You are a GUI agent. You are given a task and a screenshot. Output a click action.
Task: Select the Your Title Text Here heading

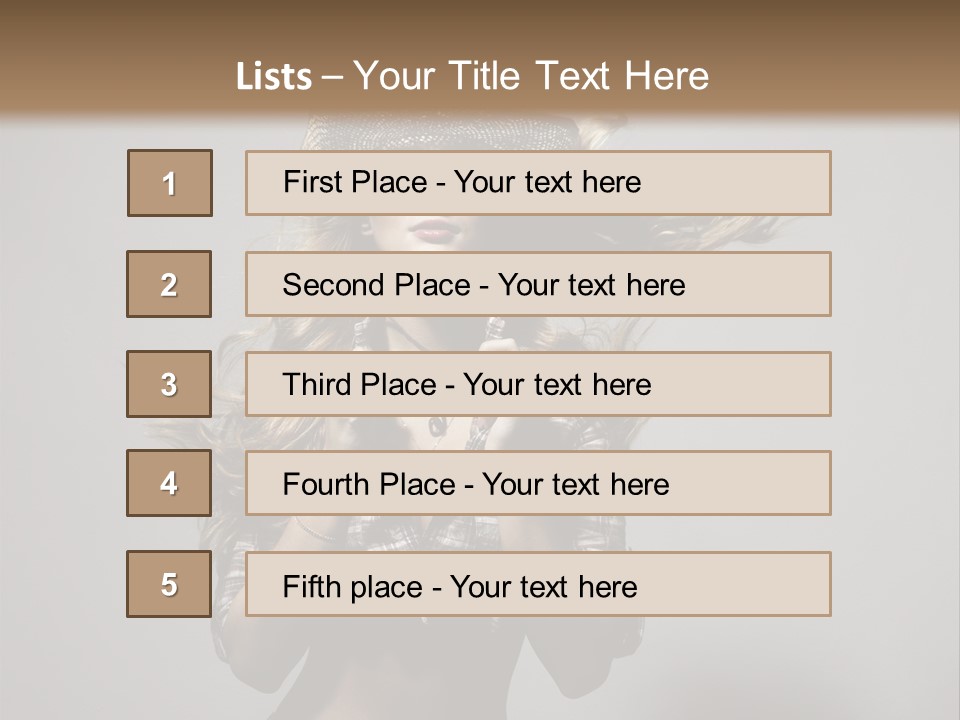531,76
